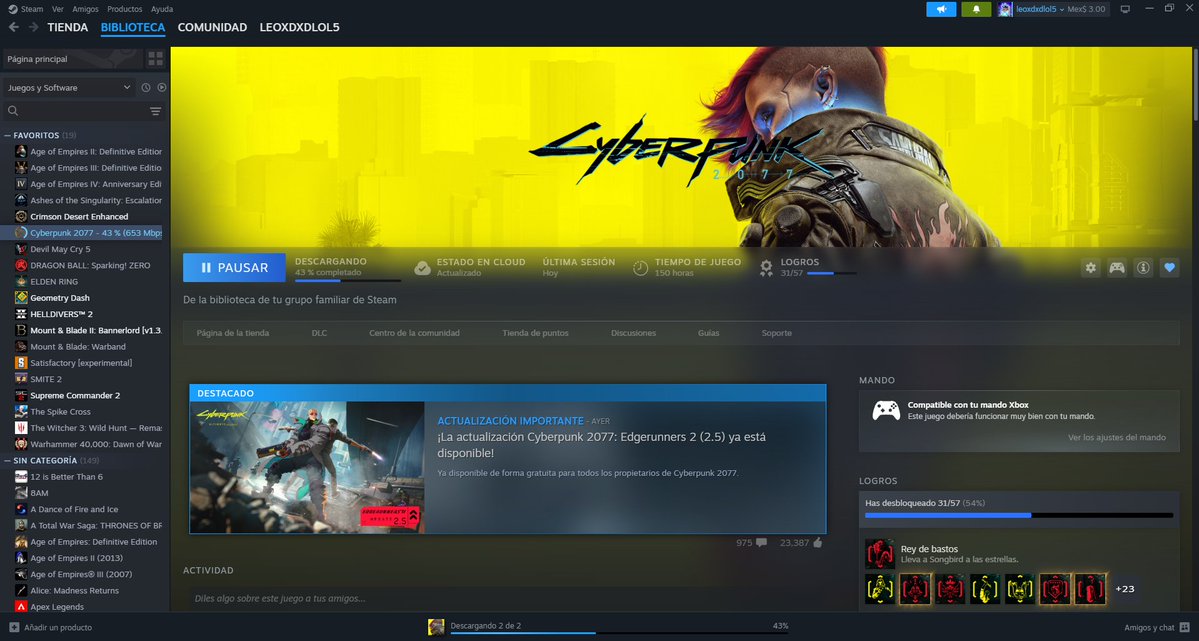Show the +23 more achievements
This screenshot has height=641, width=1199.
(x=1125, y=589)
